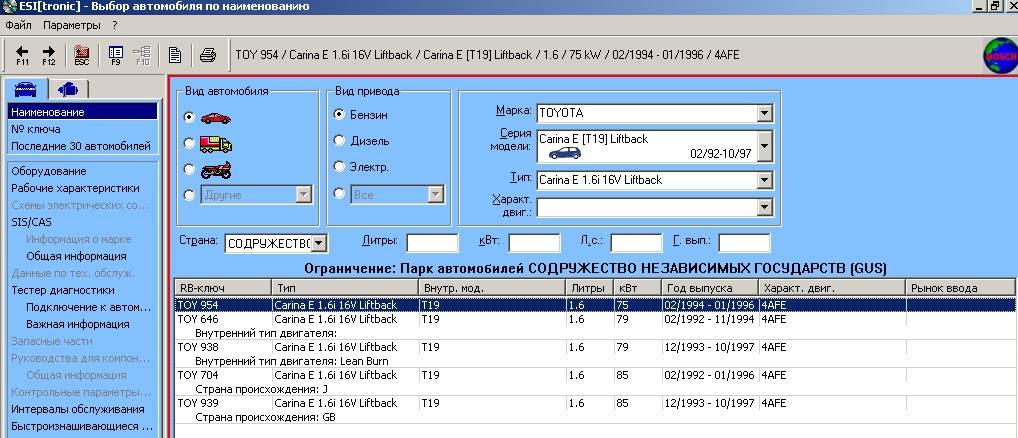Choose the Электр. drive type option
The image size is (1018, 438).
pyautogui.click(x=340, y=167)
